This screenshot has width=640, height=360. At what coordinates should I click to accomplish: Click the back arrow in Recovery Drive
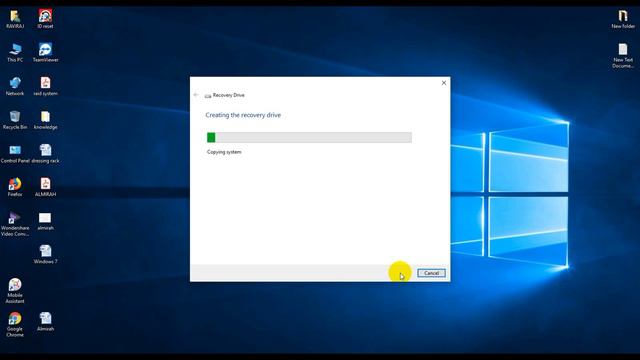196,95
